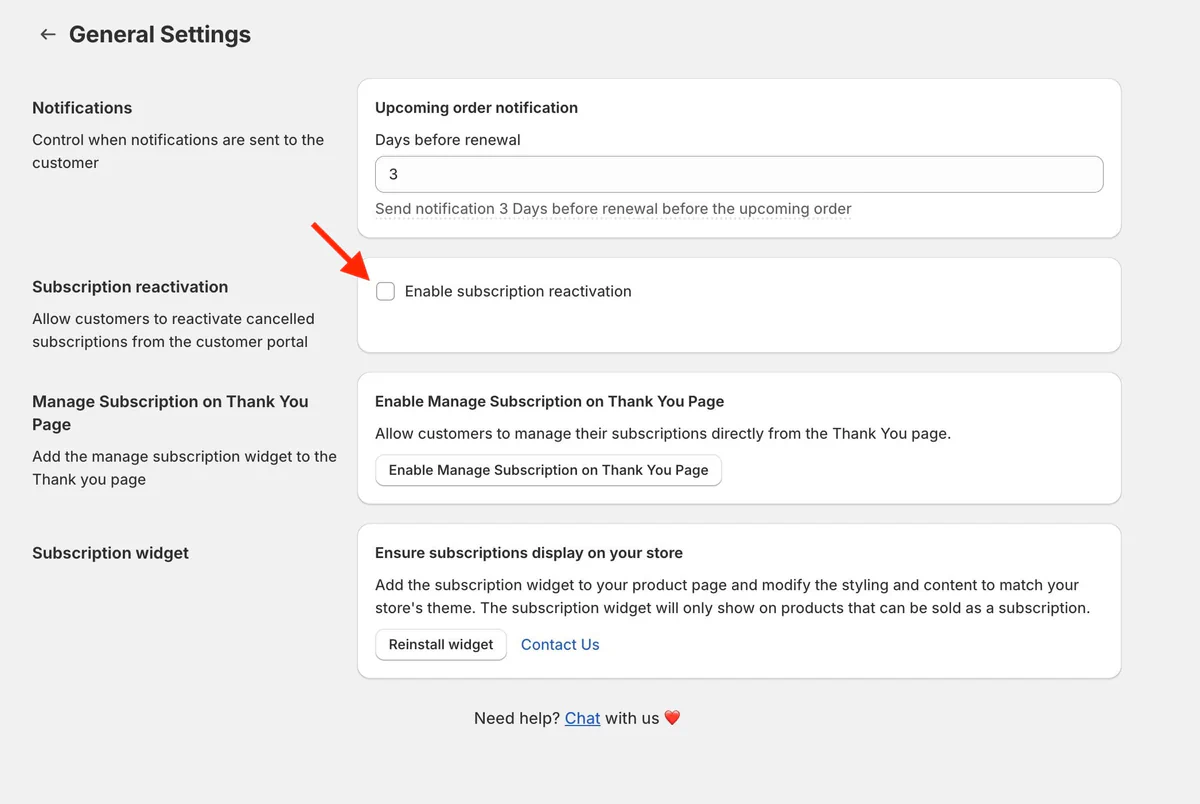
Task: Click the Subscription widget section heading
Action: pyautogui.click(x=110, y=553)
